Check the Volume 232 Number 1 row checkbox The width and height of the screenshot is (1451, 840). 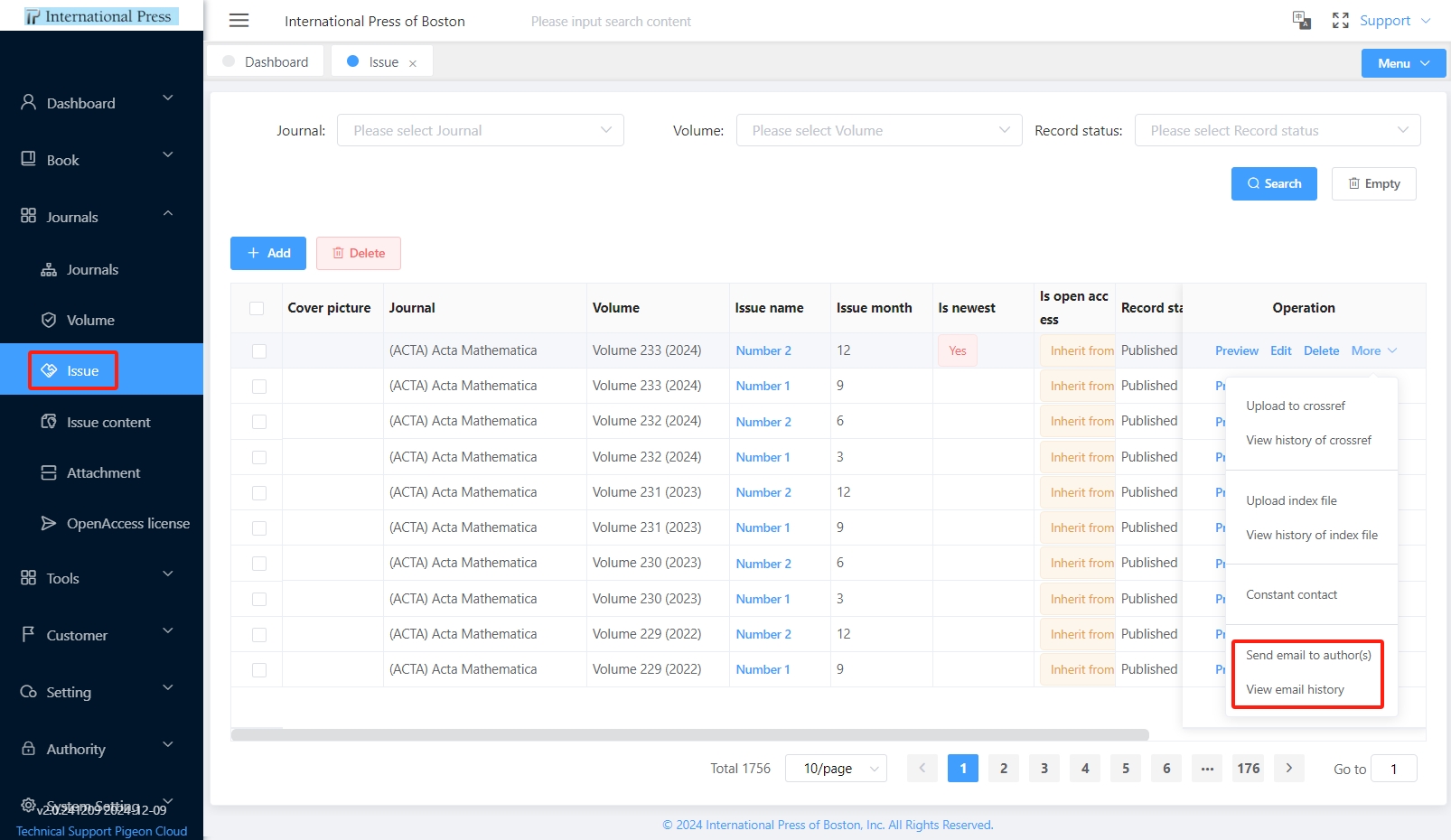[259, 457]
